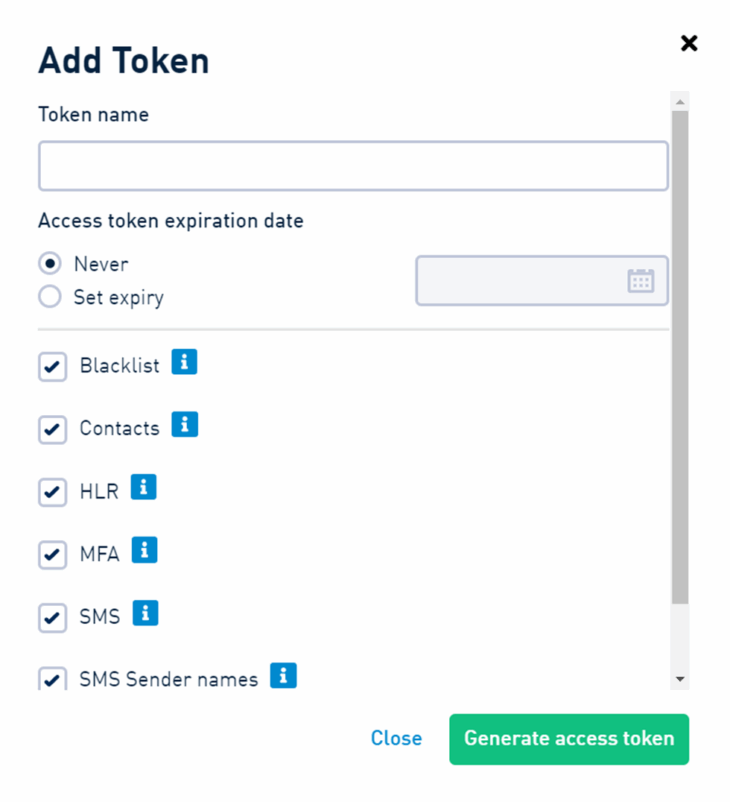The width and height of the screenshot is (730, 802).
Task: Select the Never expiration radio button
Action: (x=49, y=264)
